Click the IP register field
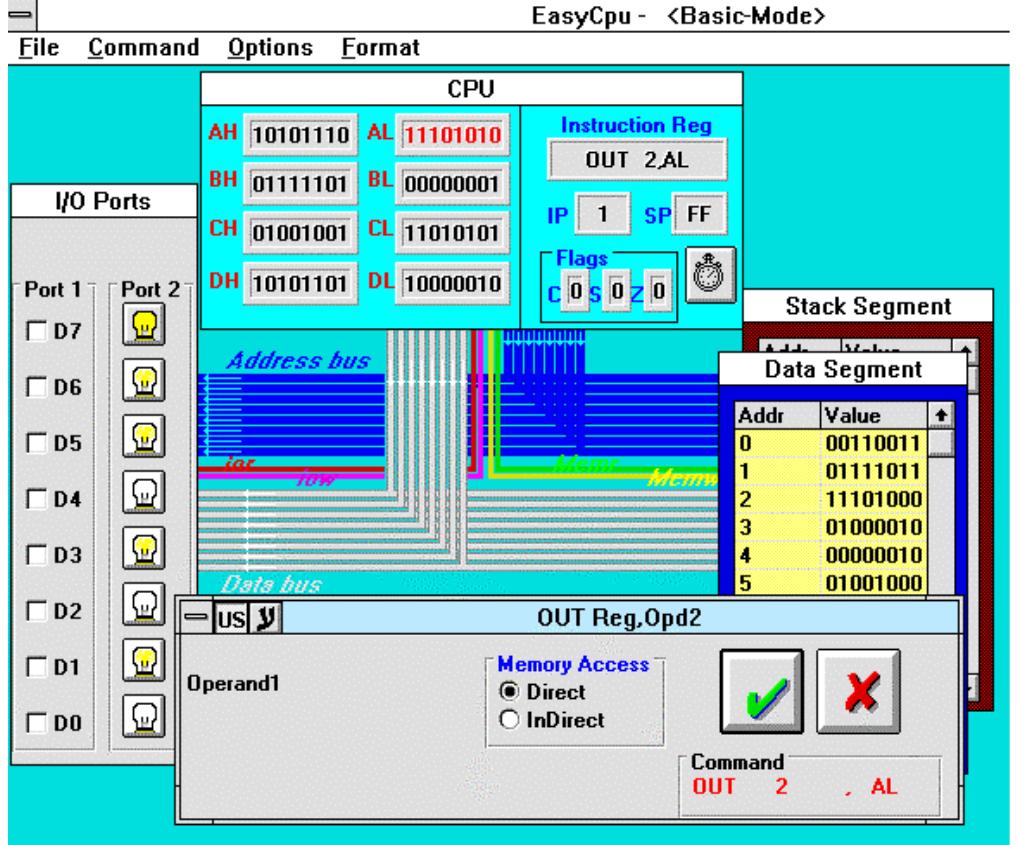The width and height of the screenshot is (1016, 845). 603,214
